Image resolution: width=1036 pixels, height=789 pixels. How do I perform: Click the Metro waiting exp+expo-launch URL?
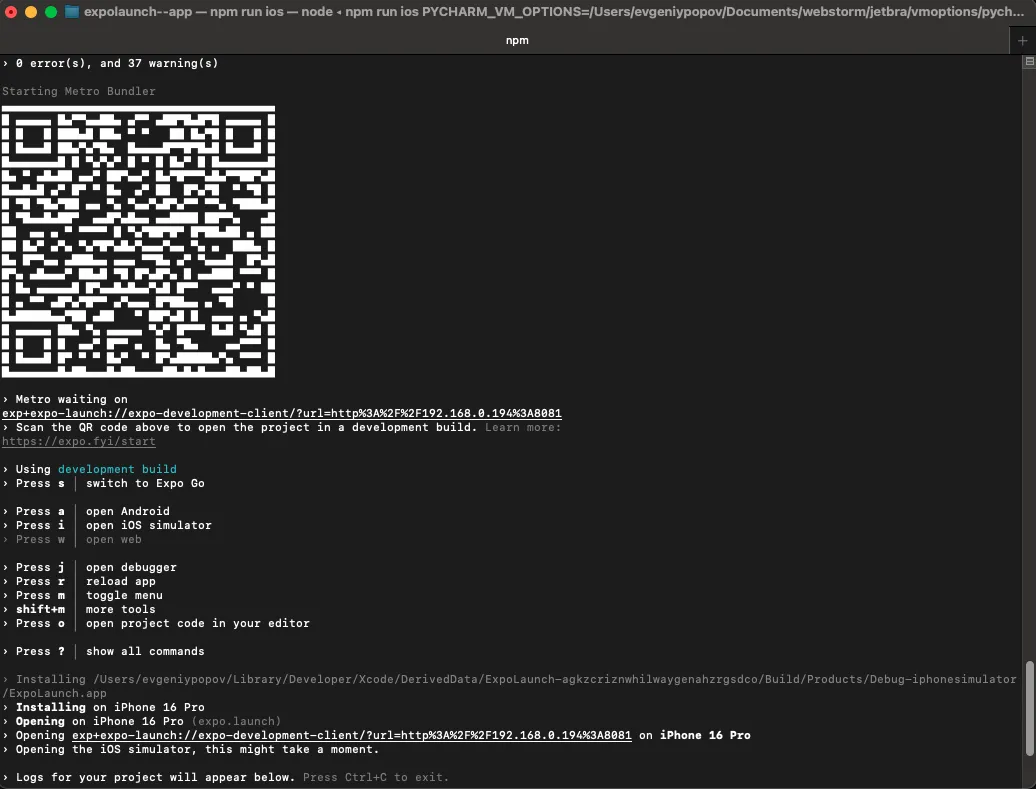click(281, 413)
